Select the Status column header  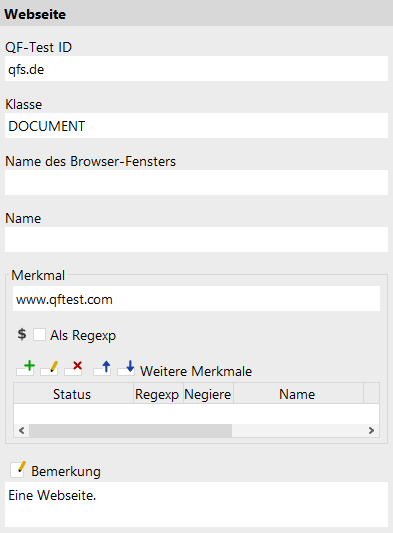pos(73,394)
